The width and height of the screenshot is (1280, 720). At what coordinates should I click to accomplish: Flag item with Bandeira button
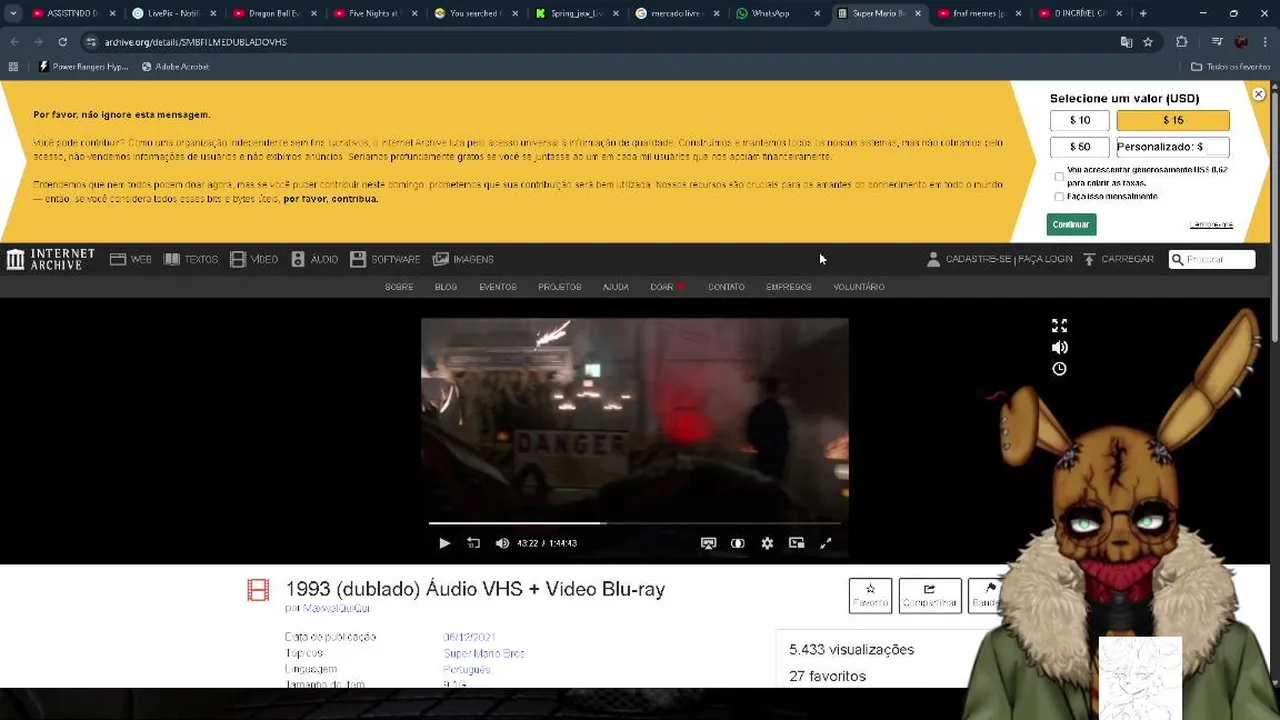[986, 595]
